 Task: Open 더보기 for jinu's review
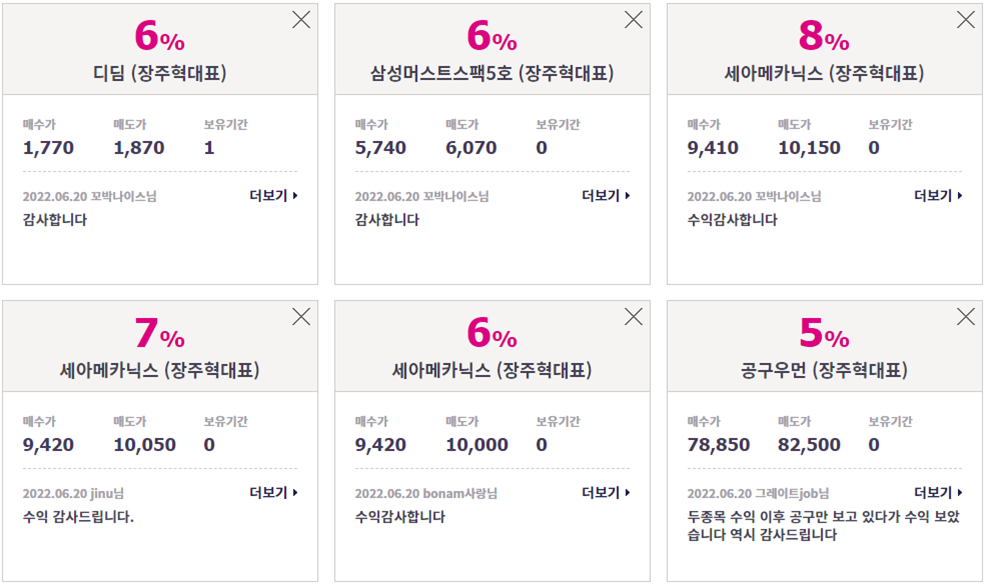tap(273, 493)
